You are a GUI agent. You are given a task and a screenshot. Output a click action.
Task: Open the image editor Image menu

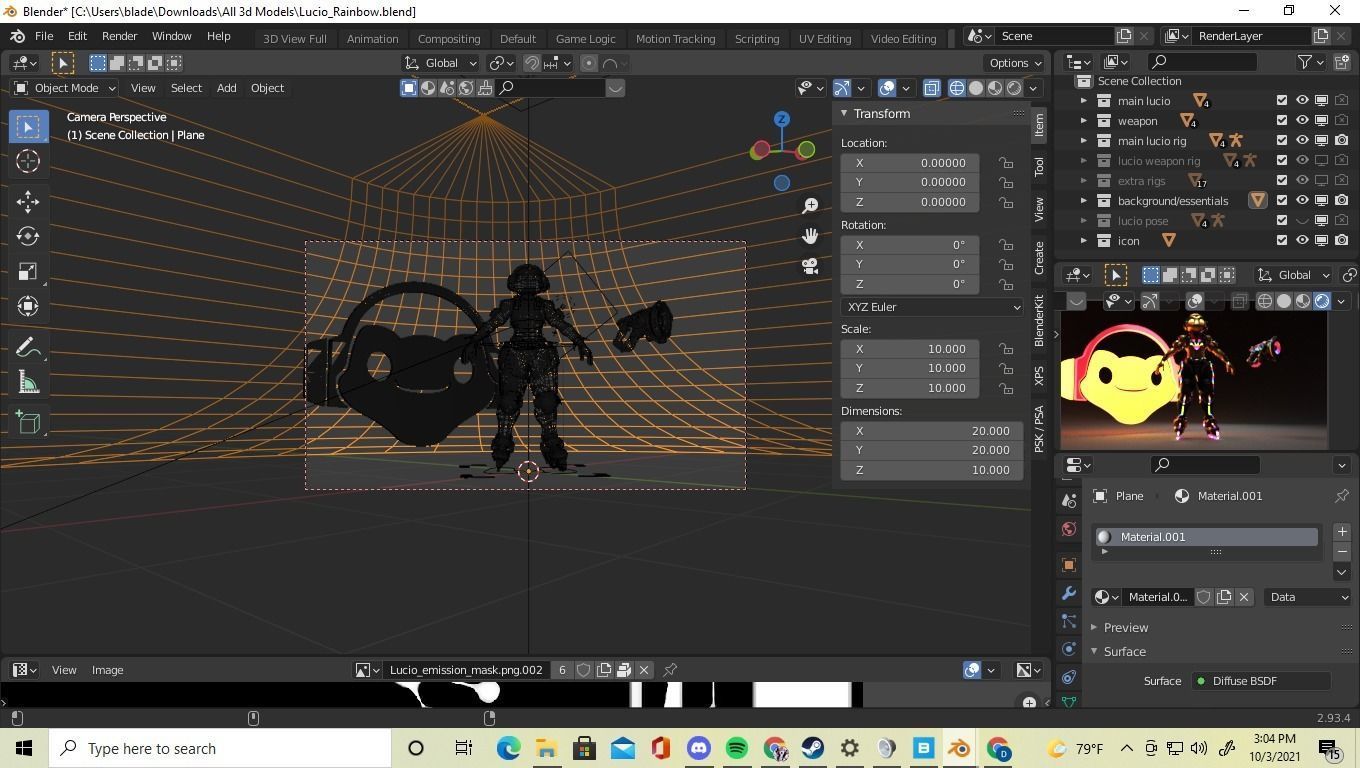point(107,670)
